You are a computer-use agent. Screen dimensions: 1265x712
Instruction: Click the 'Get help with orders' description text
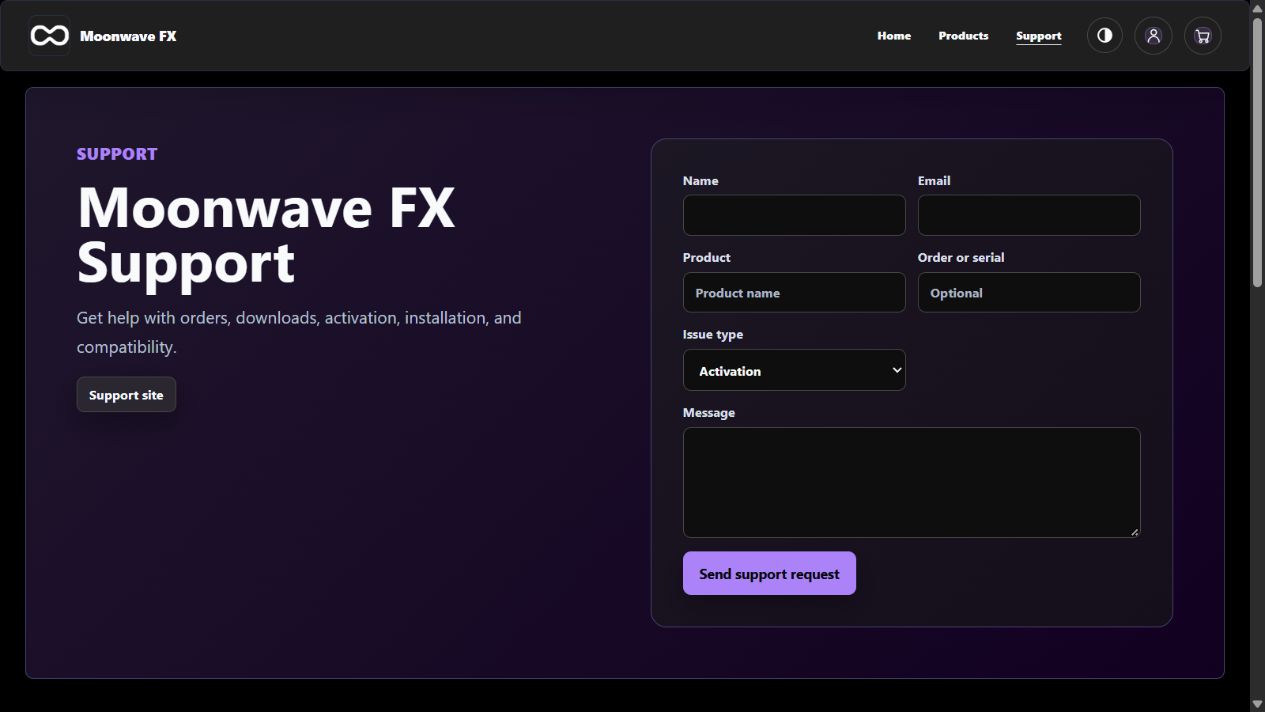[x=299, y=332]
